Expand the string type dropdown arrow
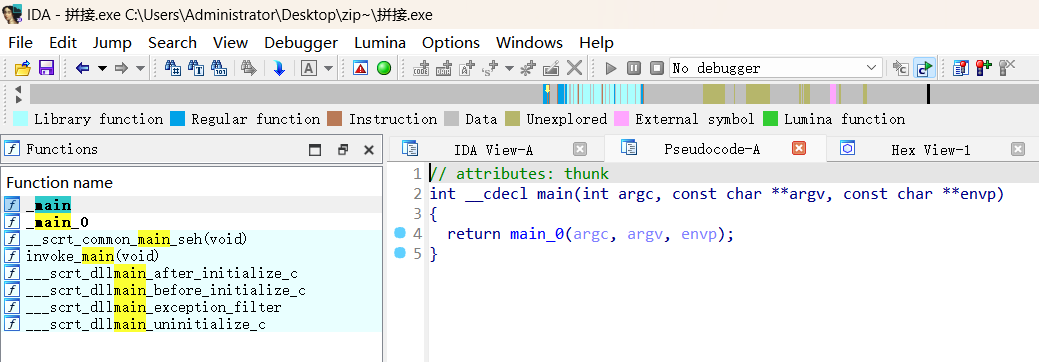 (x=509, y=68)
